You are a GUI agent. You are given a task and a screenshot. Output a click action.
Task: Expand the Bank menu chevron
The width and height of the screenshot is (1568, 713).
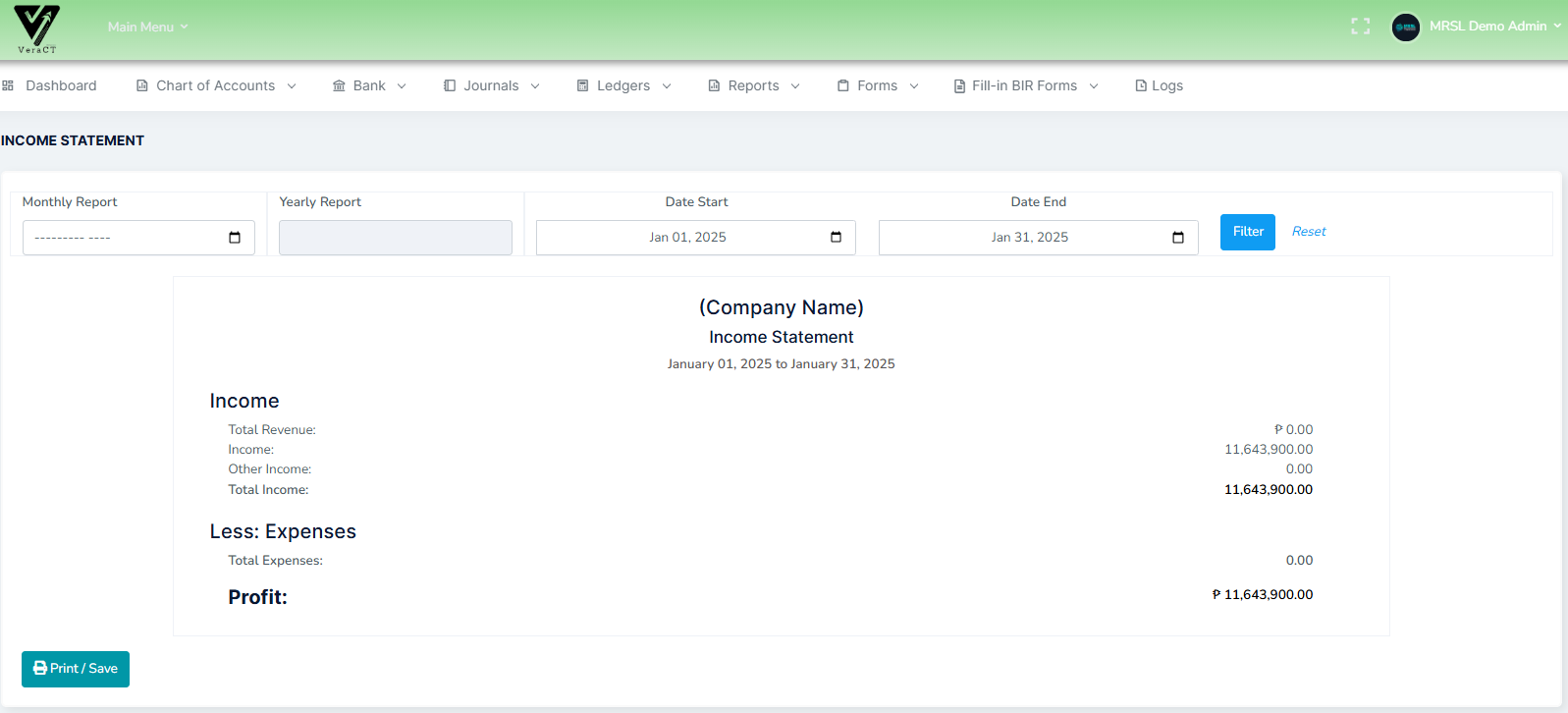402,86
